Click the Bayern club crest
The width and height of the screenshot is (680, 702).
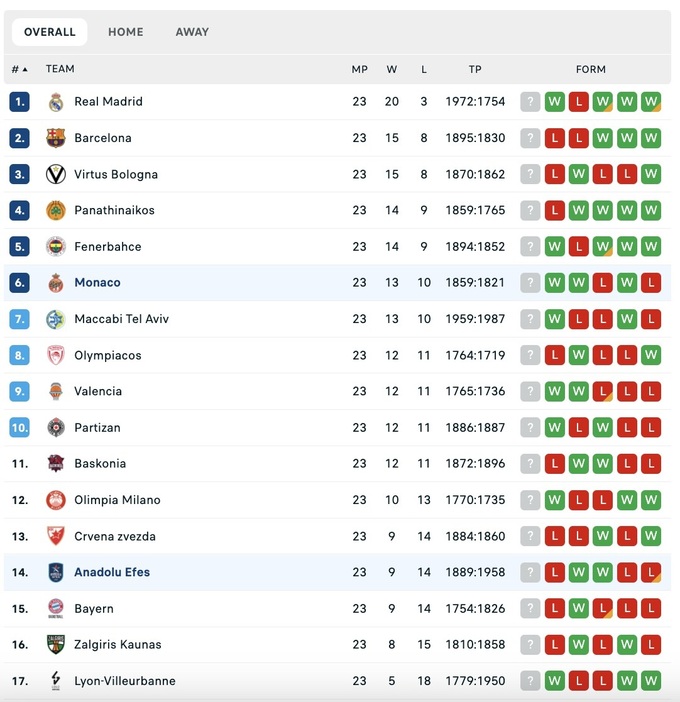coord(56,609)
